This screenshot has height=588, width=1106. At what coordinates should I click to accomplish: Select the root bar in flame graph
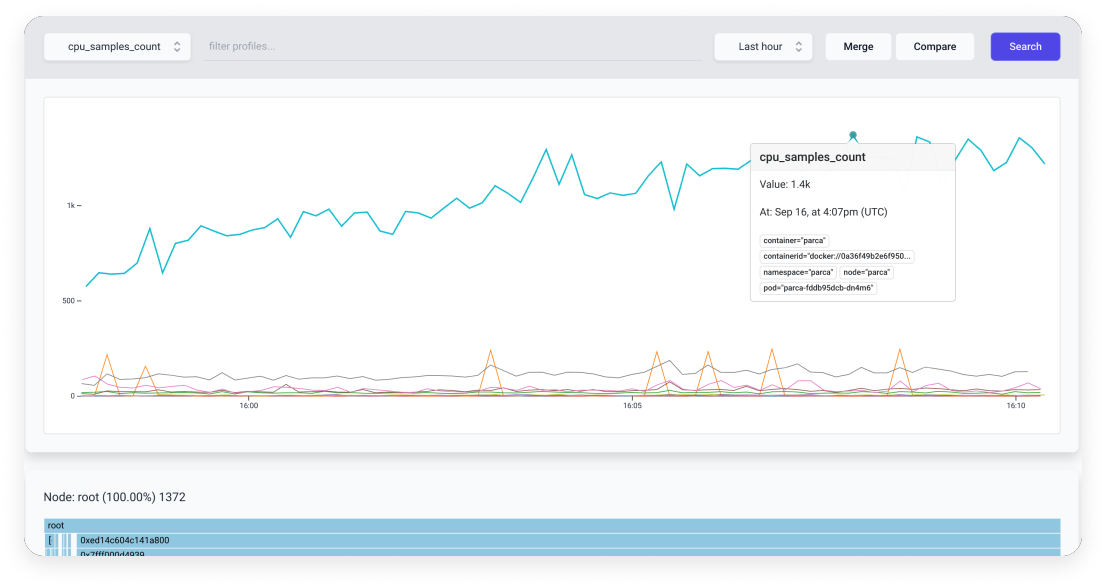552,525
